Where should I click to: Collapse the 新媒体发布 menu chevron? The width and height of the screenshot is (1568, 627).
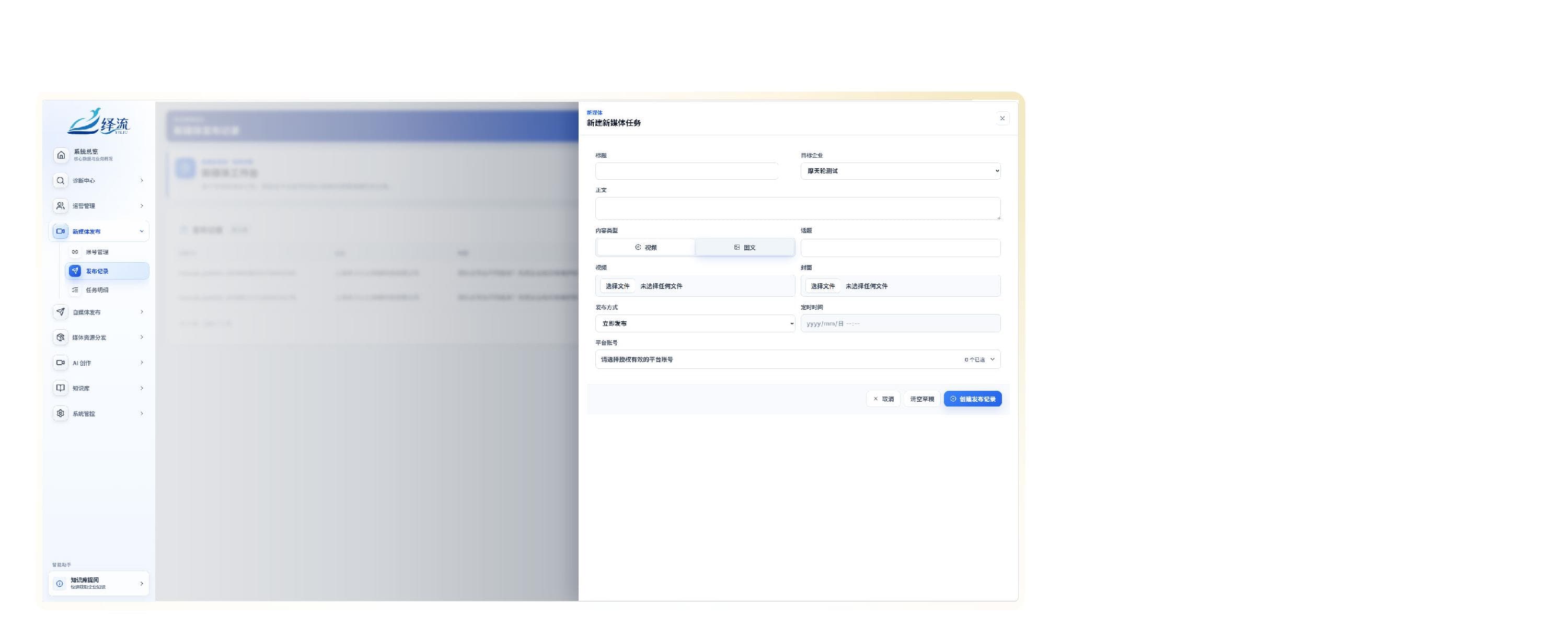click(x=142, y=231)
